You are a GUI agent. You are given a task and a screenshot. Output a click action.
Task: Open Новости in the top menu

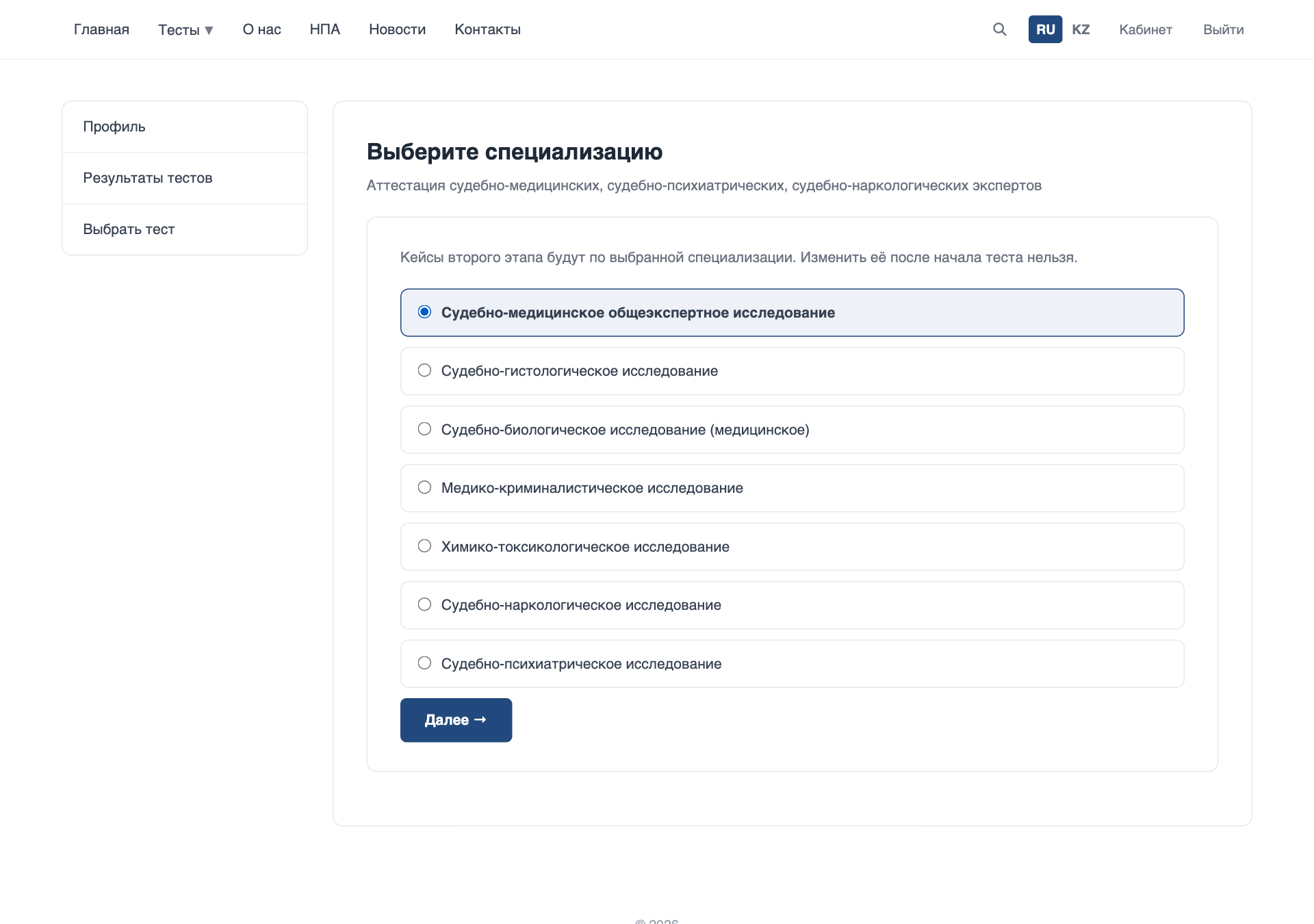click(x=397, y=29)
